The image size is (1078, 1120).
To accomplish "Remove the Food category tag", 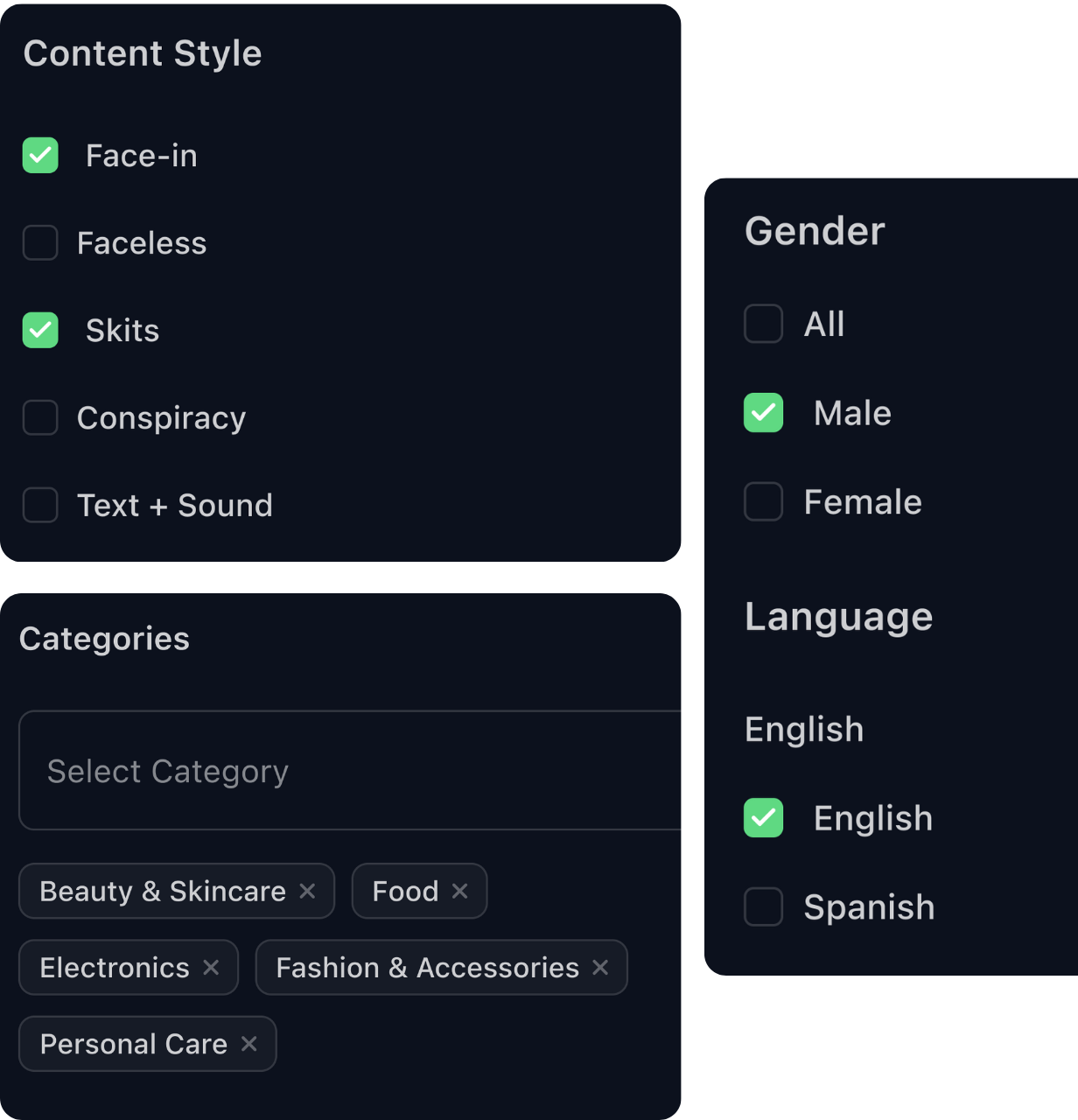I will [x=459, y=891].
